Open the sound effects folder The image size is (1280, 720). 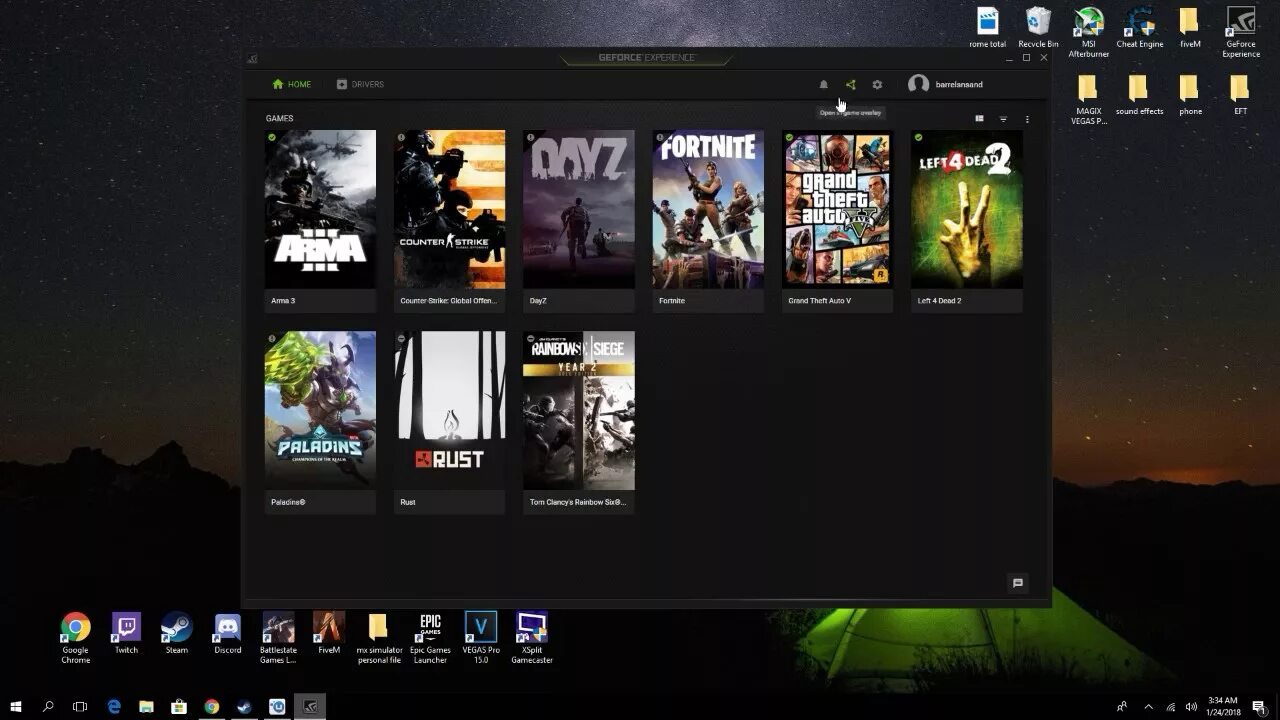1140,96
